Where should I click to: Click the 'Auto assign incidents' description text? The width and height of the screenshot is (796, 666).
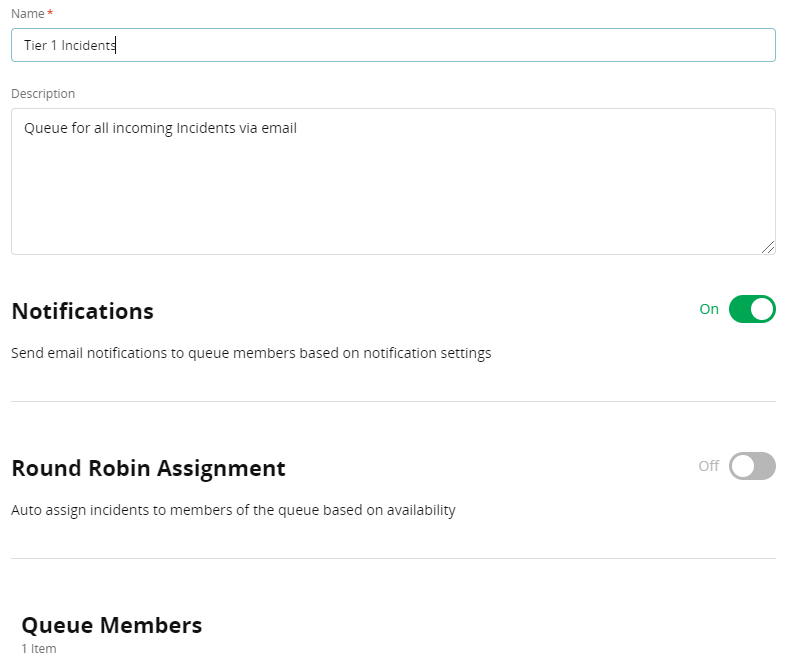233,510
